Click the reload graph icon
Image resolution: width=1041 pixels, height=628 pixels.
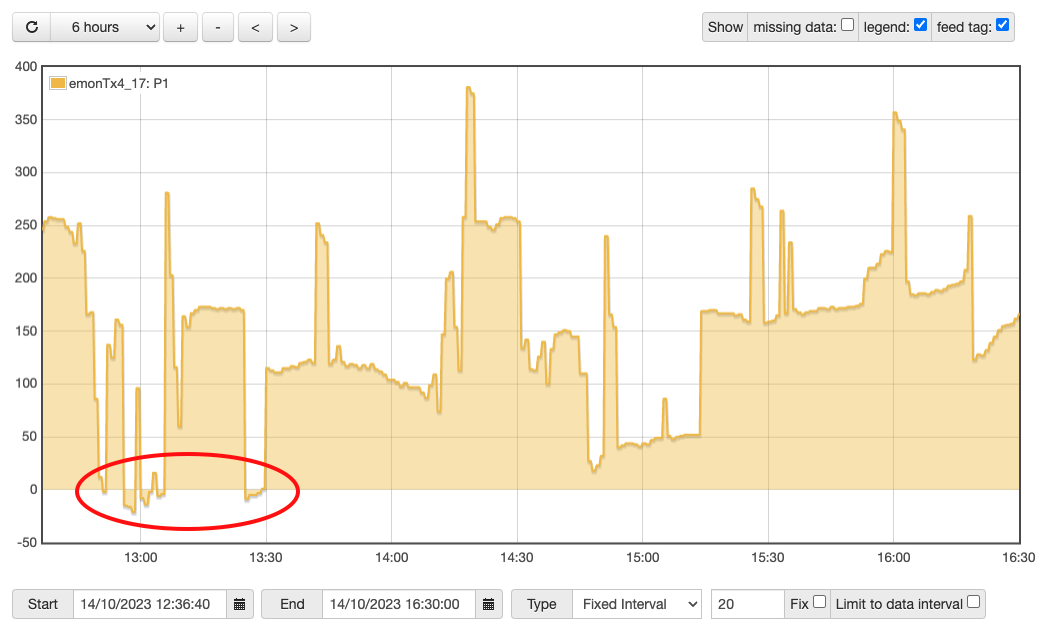tap(31, 27)
